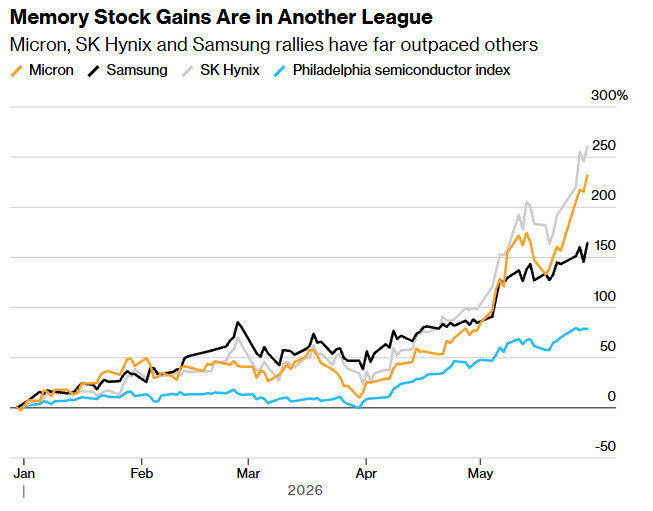Select Philadelphia semiconductor index legend label

[401, 70]
